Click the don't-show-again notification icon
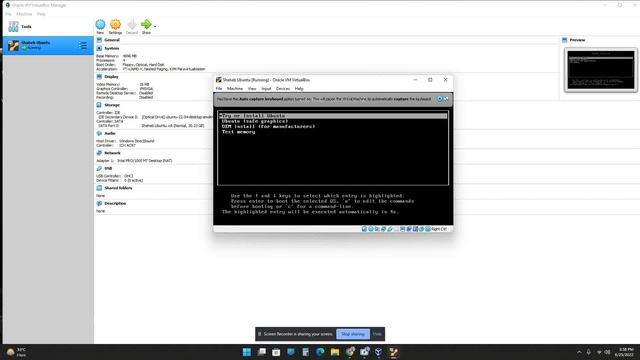 click(x=446, y=99)
